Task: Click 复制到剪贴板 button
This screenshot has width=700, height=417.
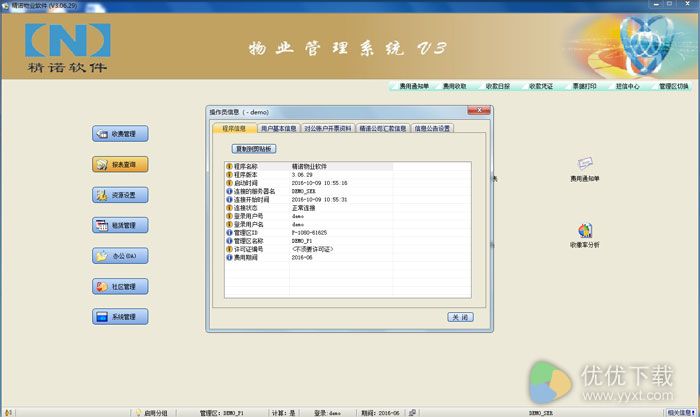Action: point(254,149)
